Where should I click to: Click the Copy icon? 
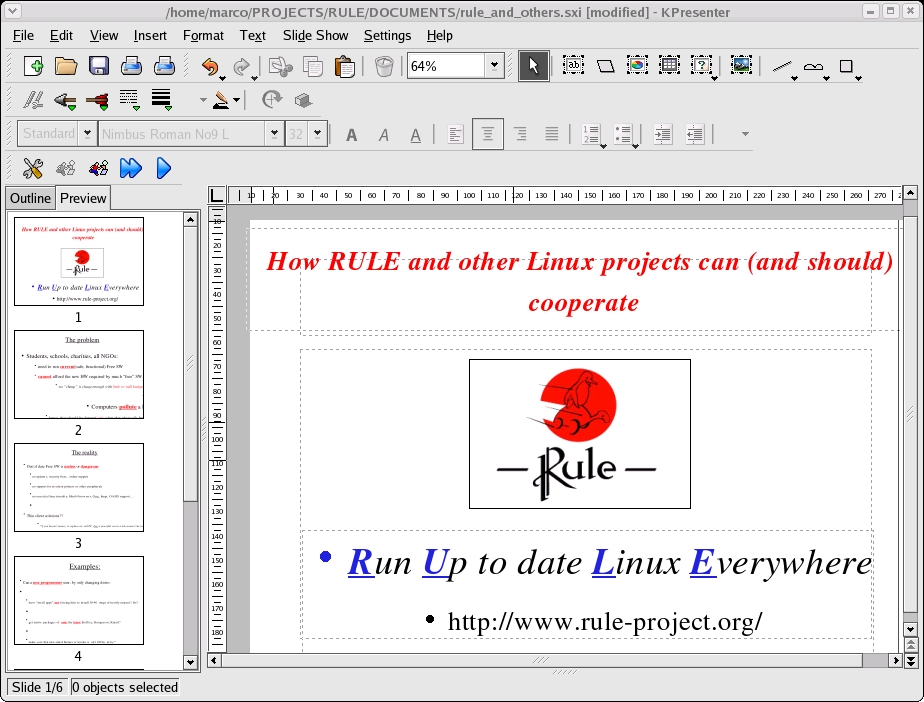pyautogui.click(x=312, y=67)
